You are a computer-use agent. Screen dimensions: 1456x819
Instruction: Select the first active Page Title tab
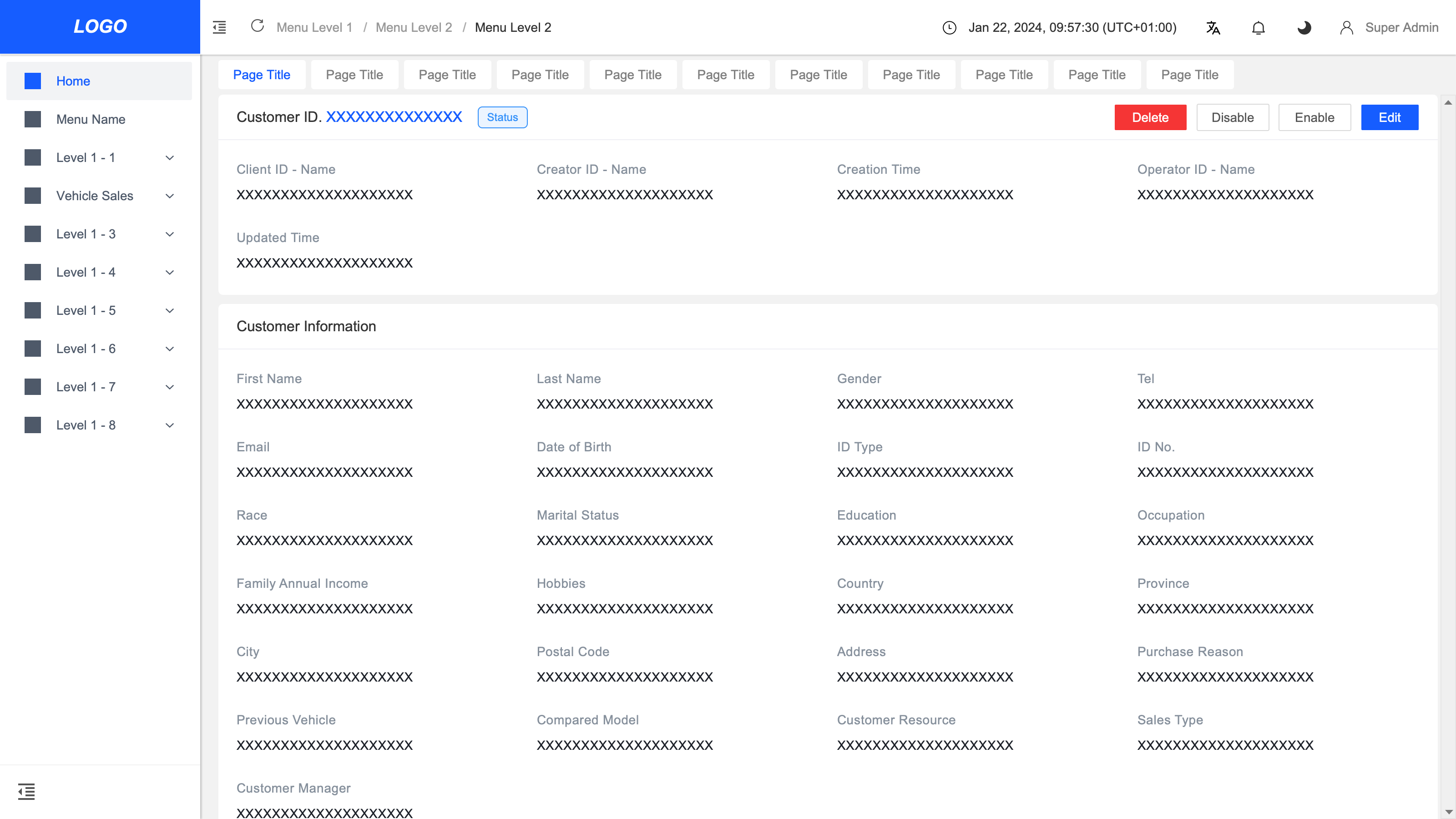pos(262,75)
